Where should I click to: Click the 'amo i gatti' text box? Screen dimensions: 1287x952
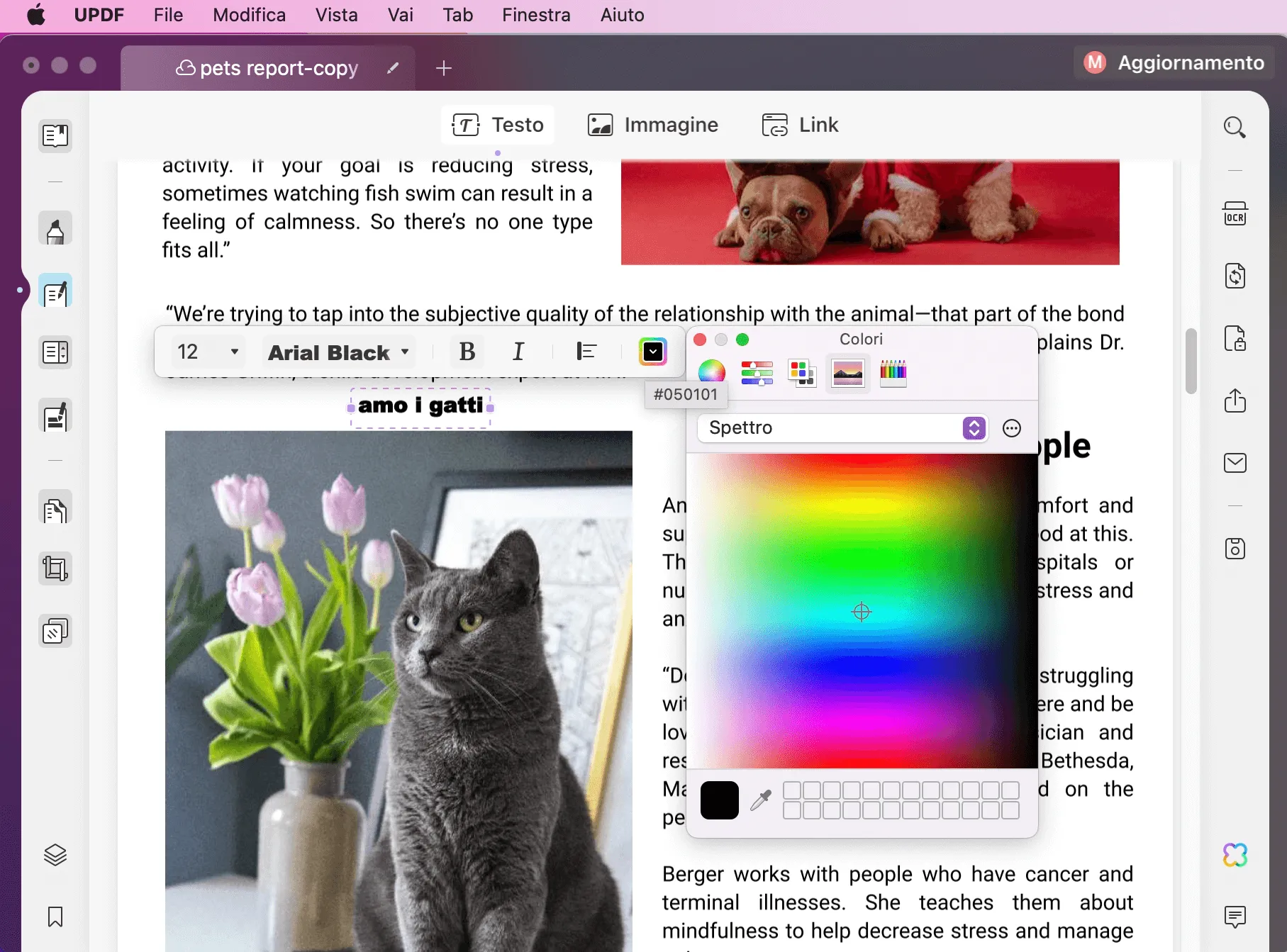[x=420, y=408]
